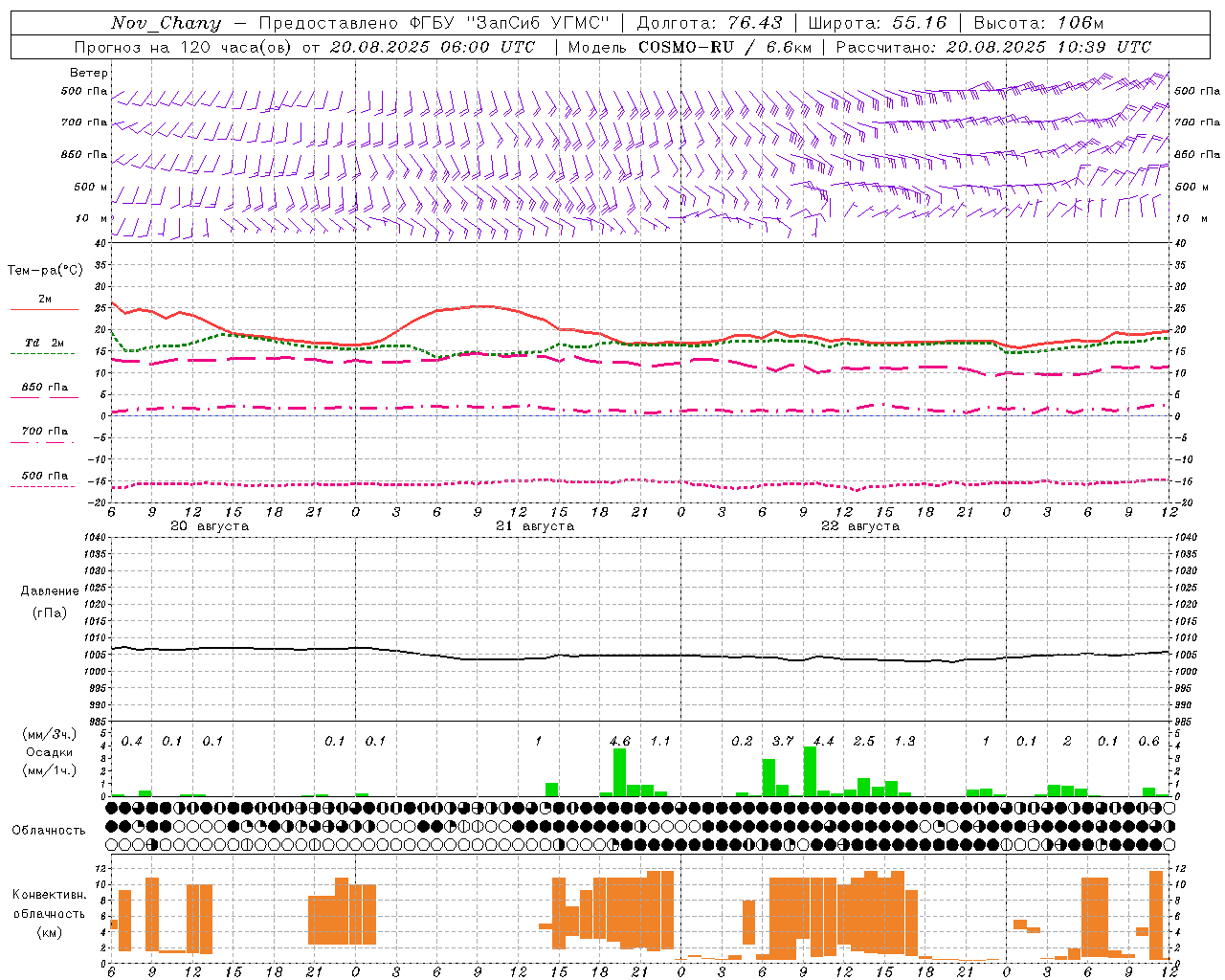Click the precipitation total "1.3"
Viewport: 1225px width, 980px height.
point(904,741)
